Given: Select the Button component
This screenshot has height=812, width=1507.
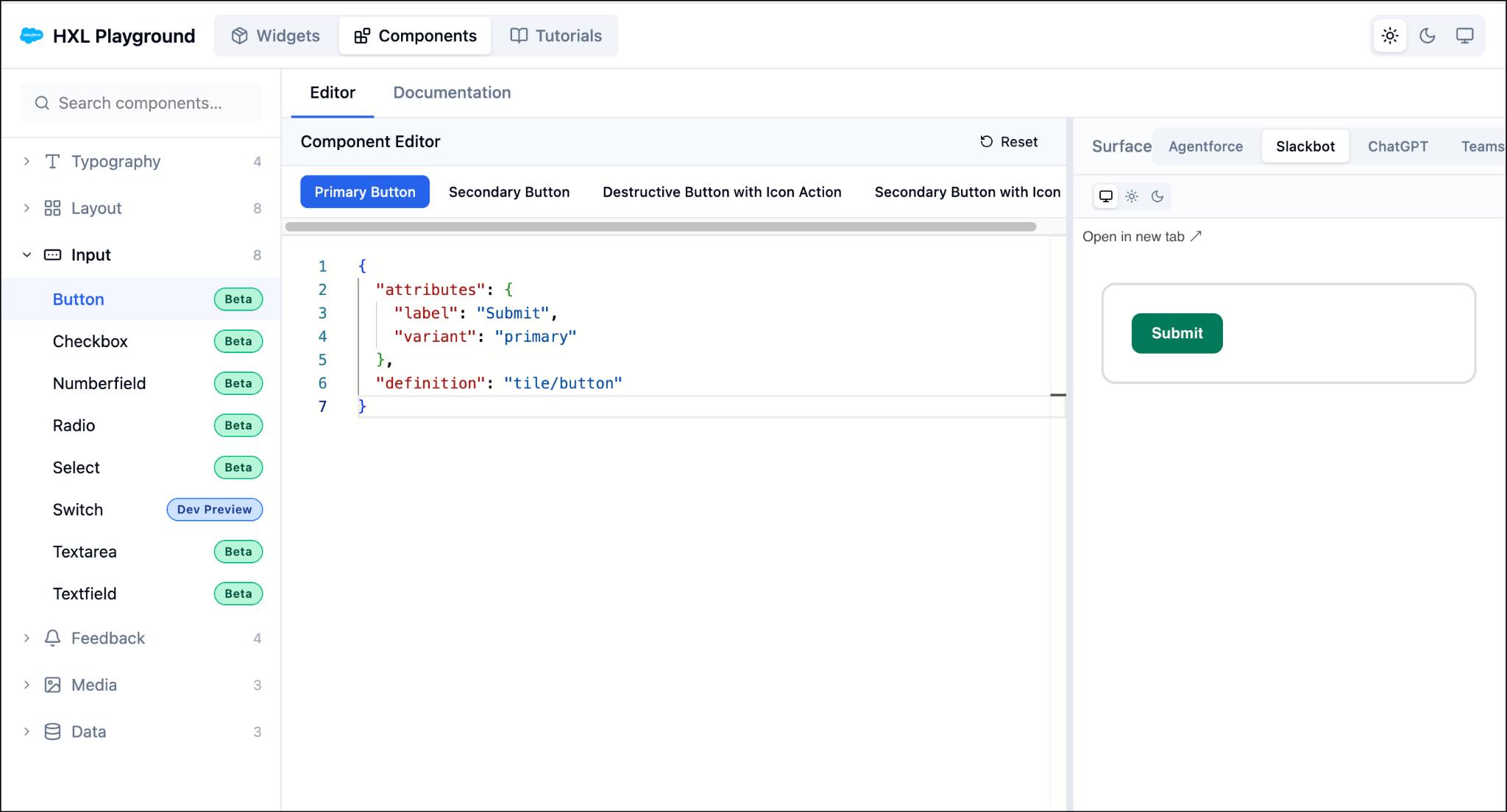Looking at the screenshot, I should (x=141, y=299).
